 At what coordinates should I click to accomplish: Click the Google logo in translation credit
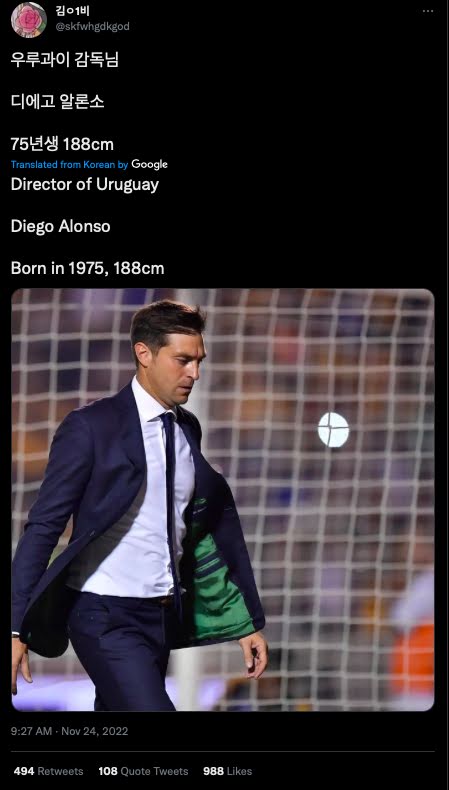(x=149, y=164)
